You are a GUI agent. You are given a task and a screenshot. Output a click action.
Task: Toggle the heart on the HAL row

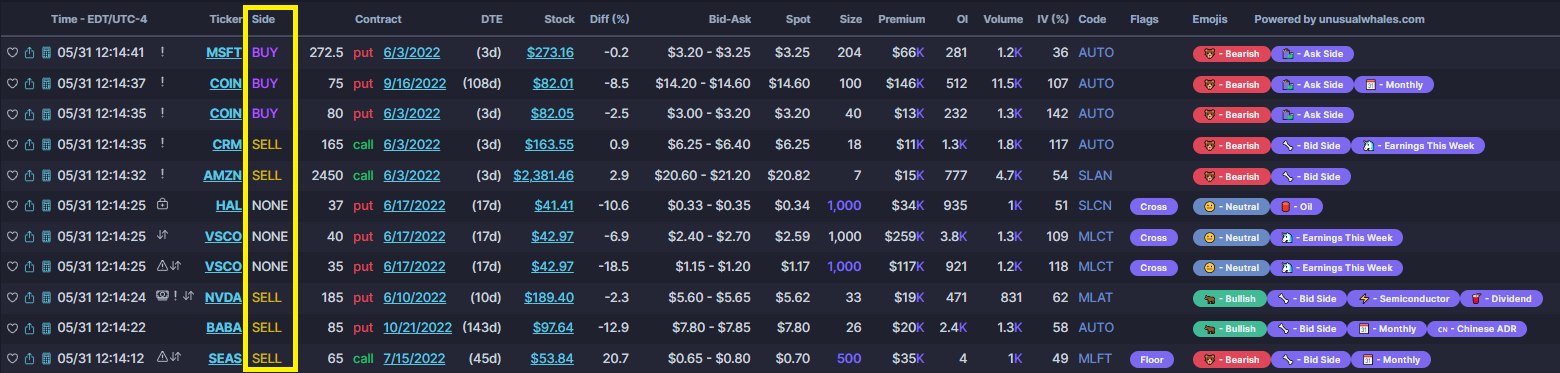12,206
